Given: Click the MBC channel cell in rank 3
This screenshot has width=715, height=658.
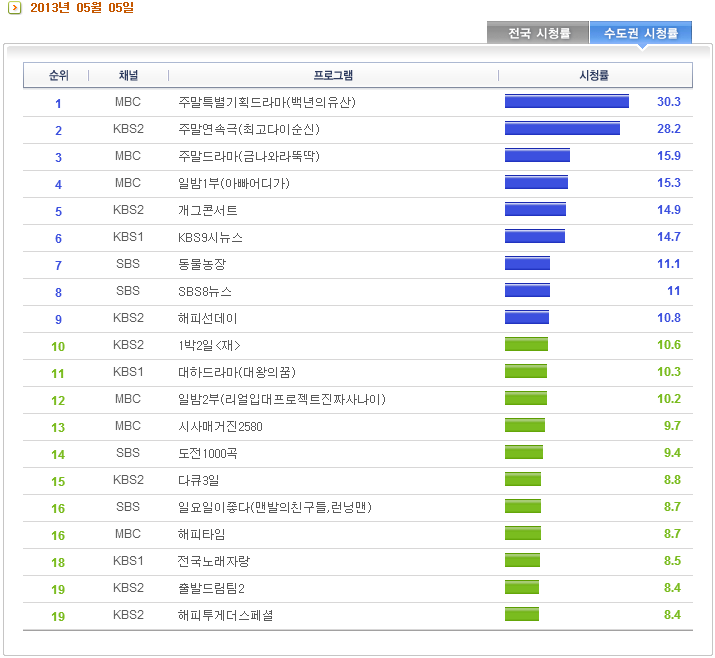Looking at the screenshot, I should 128,155.
